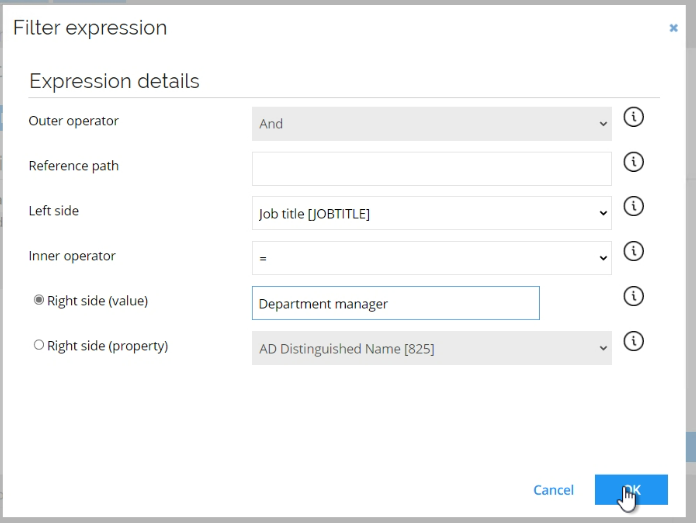
Task: Focus the 'Department manager' value field
Action: pyautogui.click(x=396, y=303)
